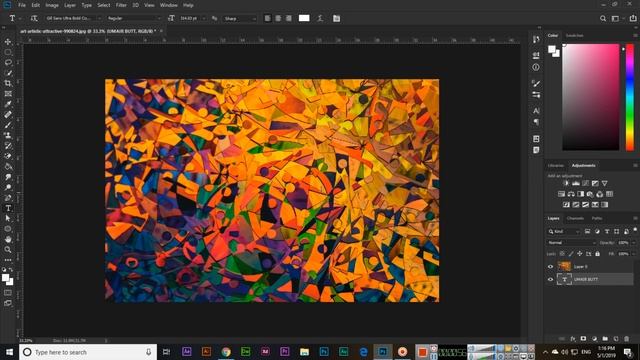Left align text in options bar
Viewport: 640px width, 360px height.
[267, 18]
